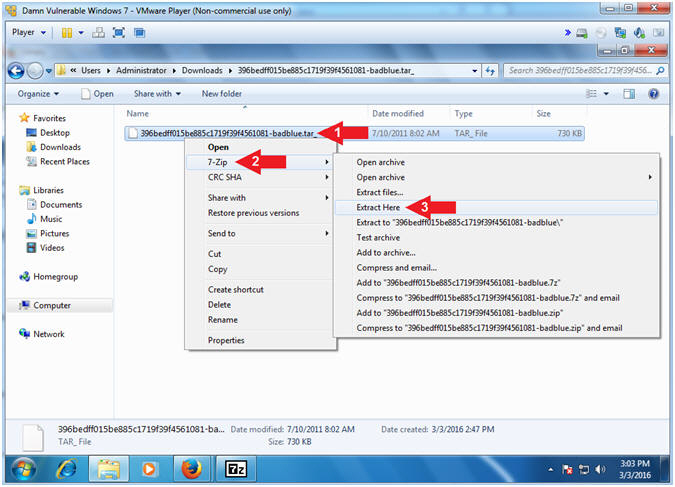Click Downloads in the address breadcrumb
Screen dimensions: 675x487
202,71
